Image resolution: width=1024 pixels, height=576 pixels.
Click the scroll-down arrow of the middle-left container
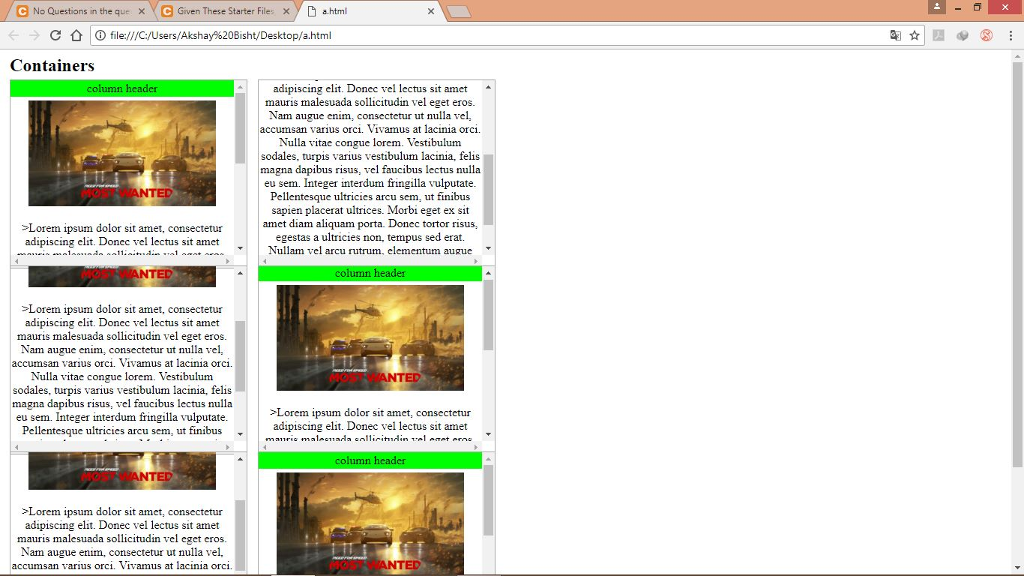[240, 434]
